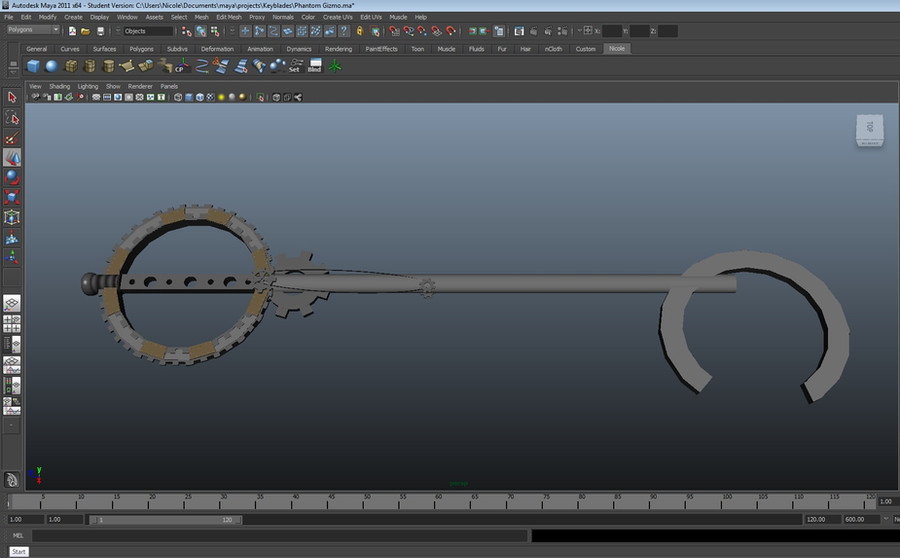This screenshot has height=558, width=900.
Task: Open the Create UVs menu
Action: (x=338, y=17)
